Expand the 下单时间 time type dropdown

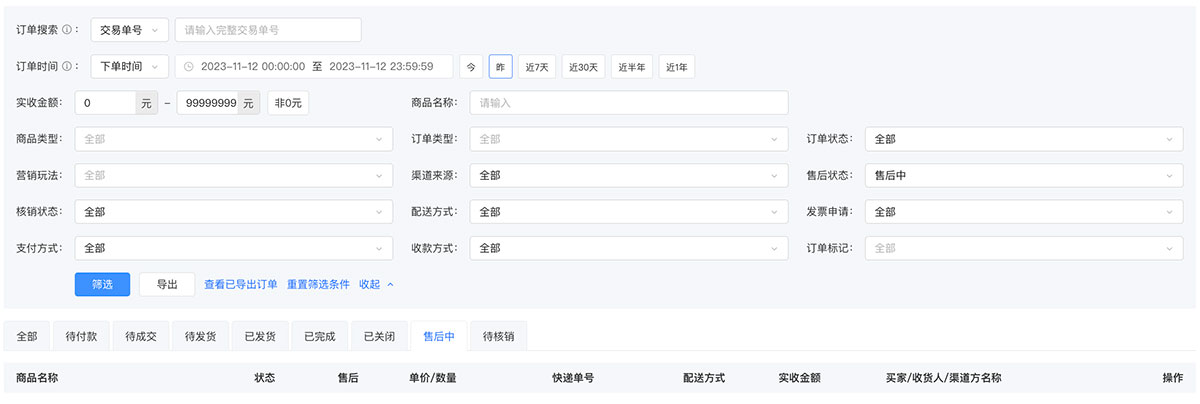coord(129,67)
